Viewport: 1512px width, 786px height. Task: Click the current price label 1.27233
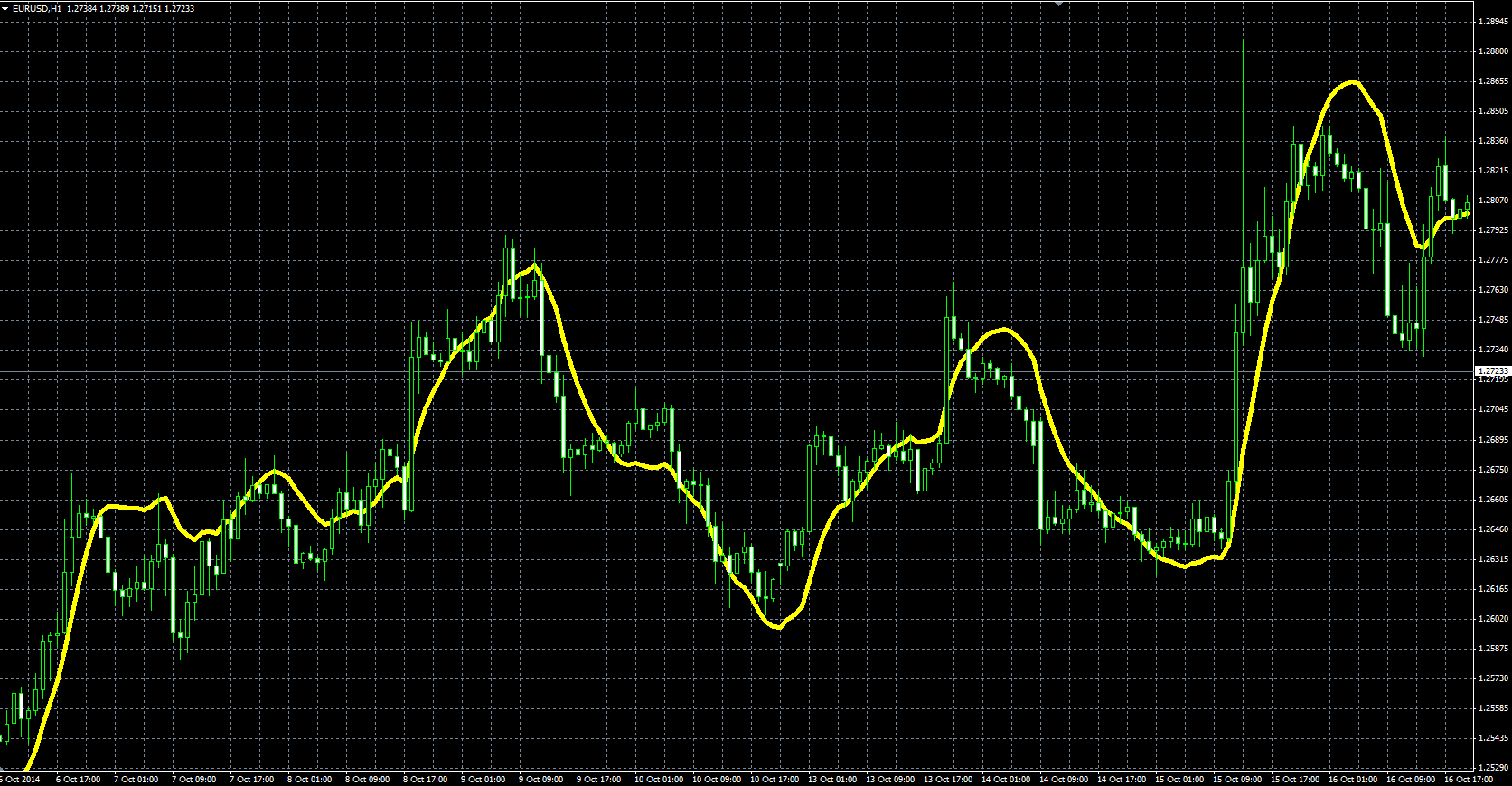click(1493, 371)
